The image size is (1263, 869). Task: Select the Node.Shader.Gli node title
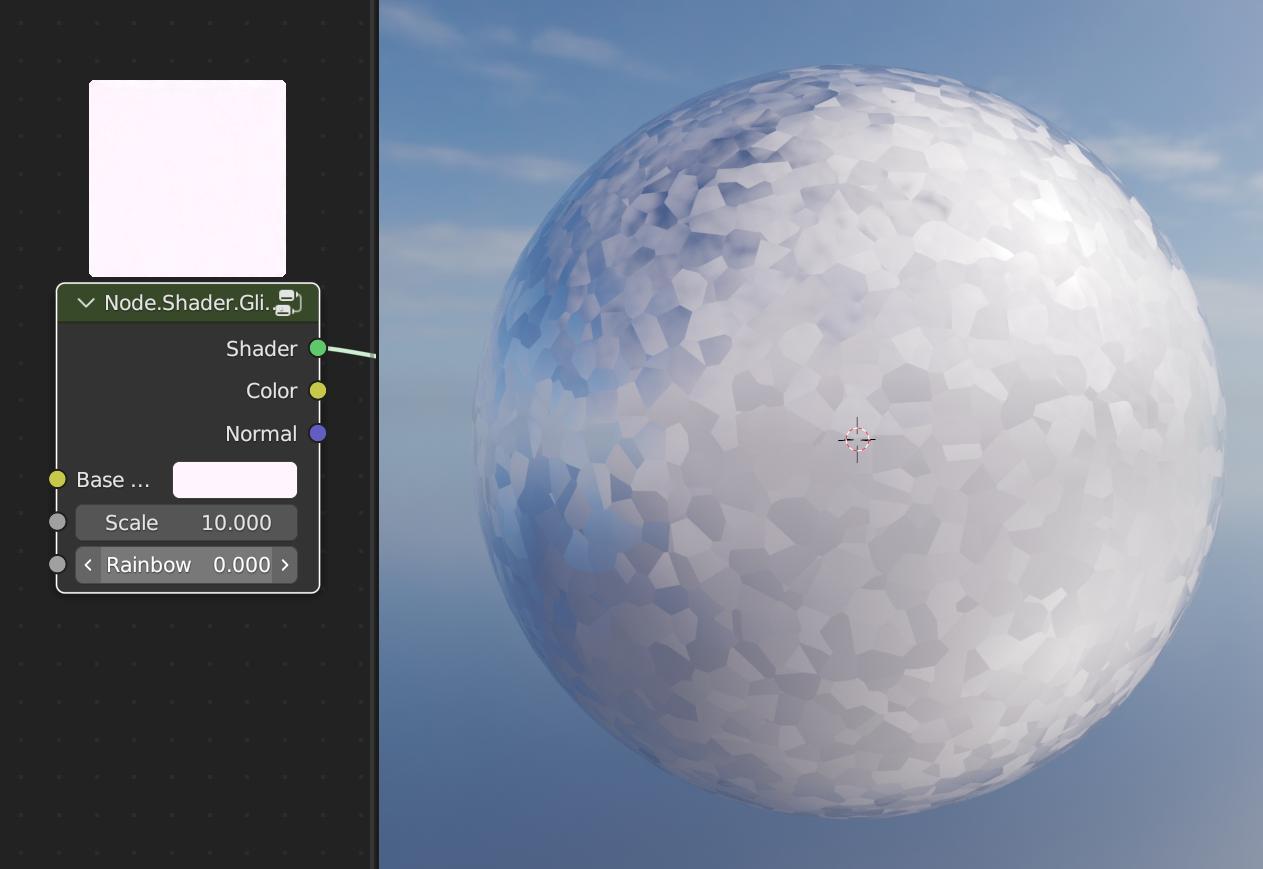coord(190,303)
